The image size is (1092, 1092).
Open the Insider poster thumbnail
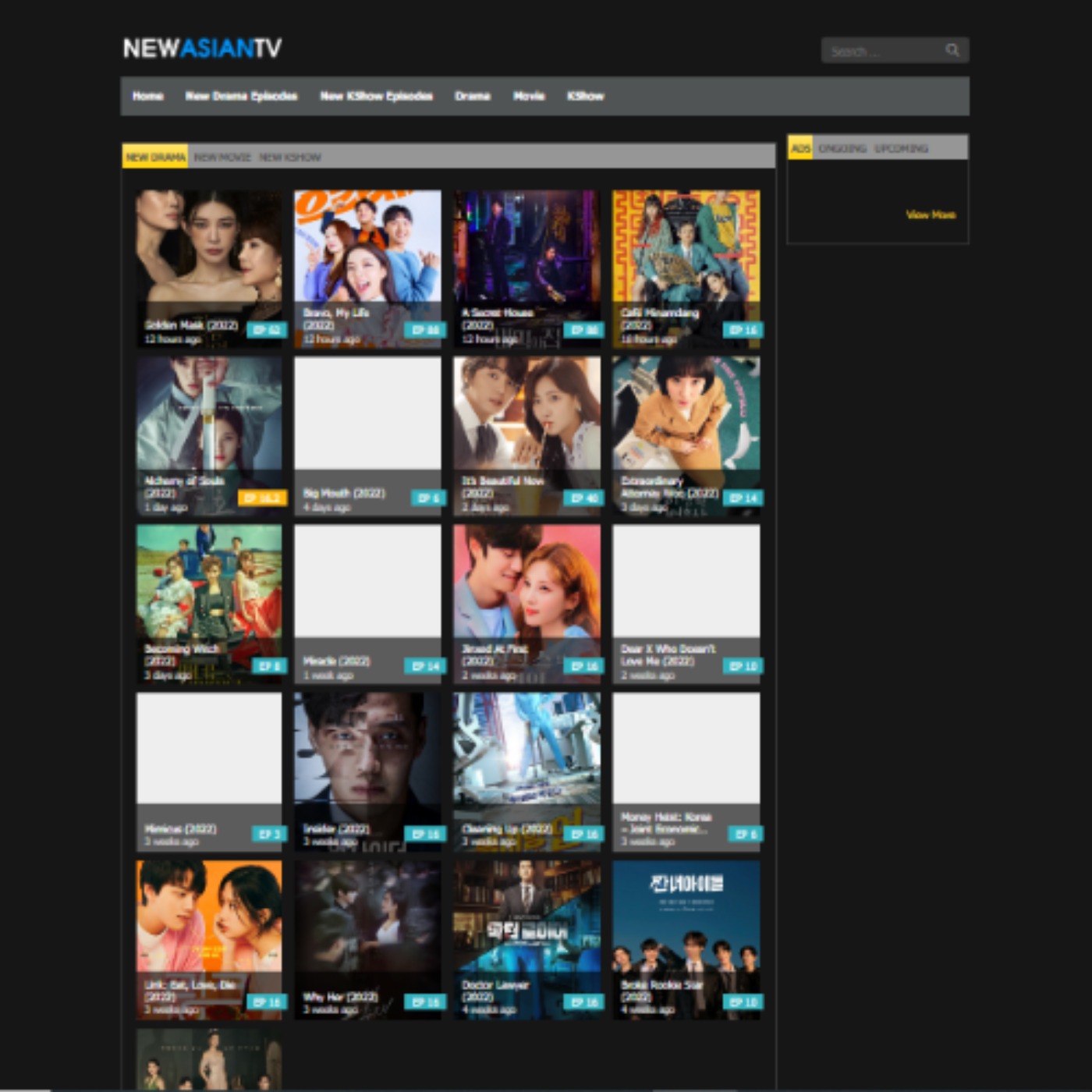pyautogui.click(x=367, y=771)
